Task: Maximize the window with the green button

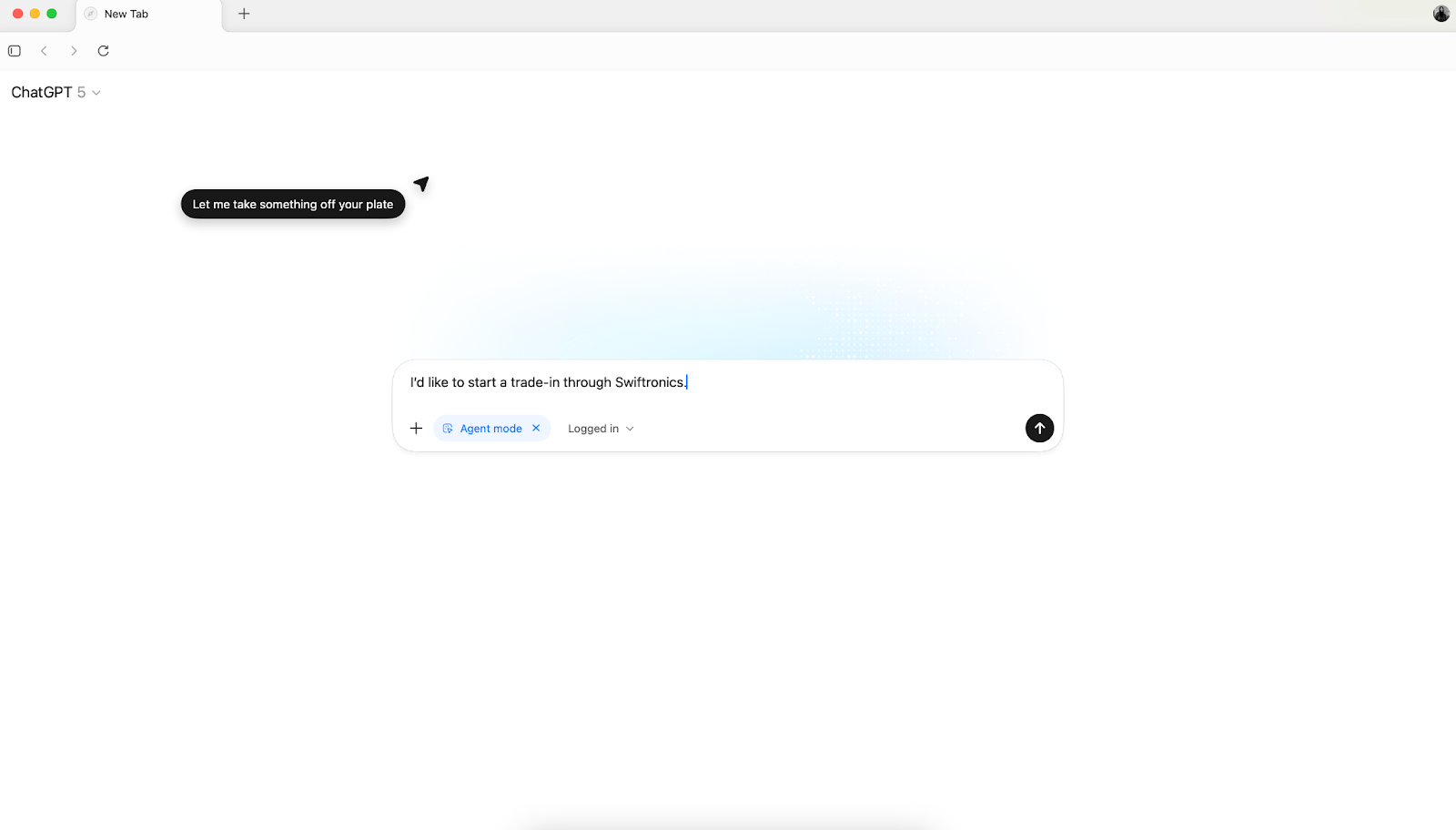Action: tap(52, 14)
